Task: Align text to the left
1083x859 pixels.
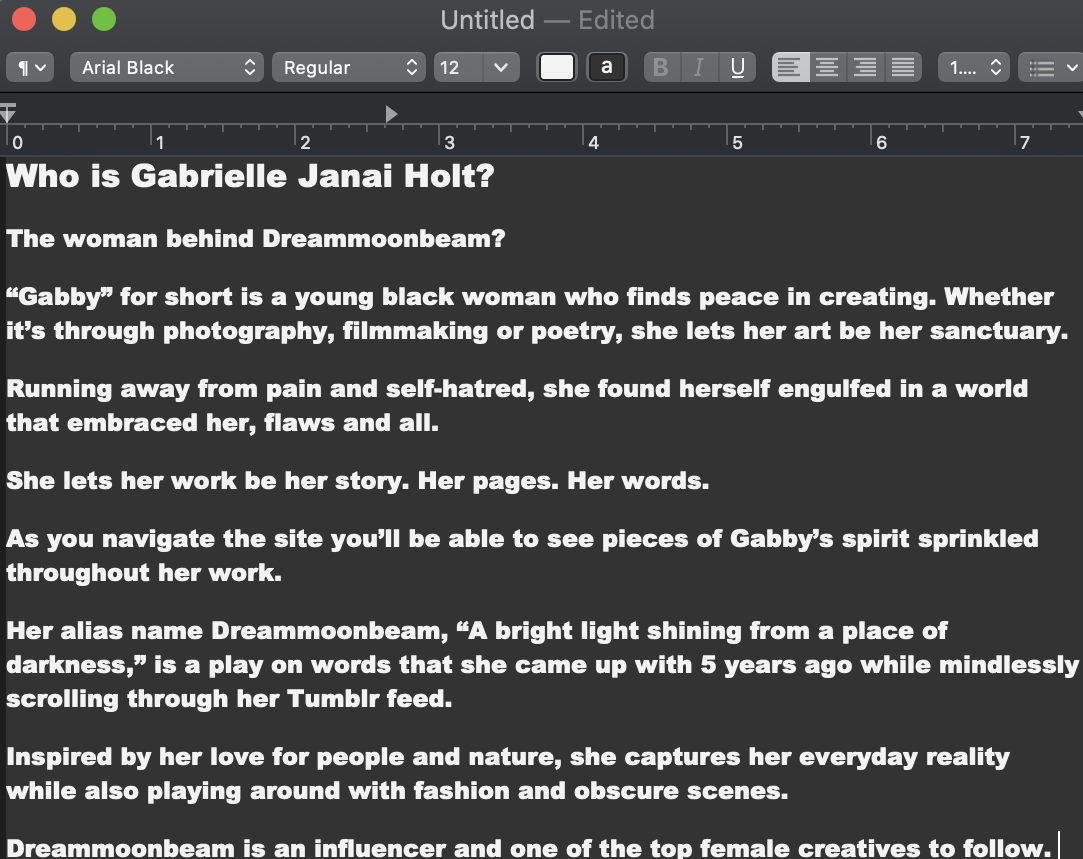Action: pyautogui.click(x=790, y=67)
